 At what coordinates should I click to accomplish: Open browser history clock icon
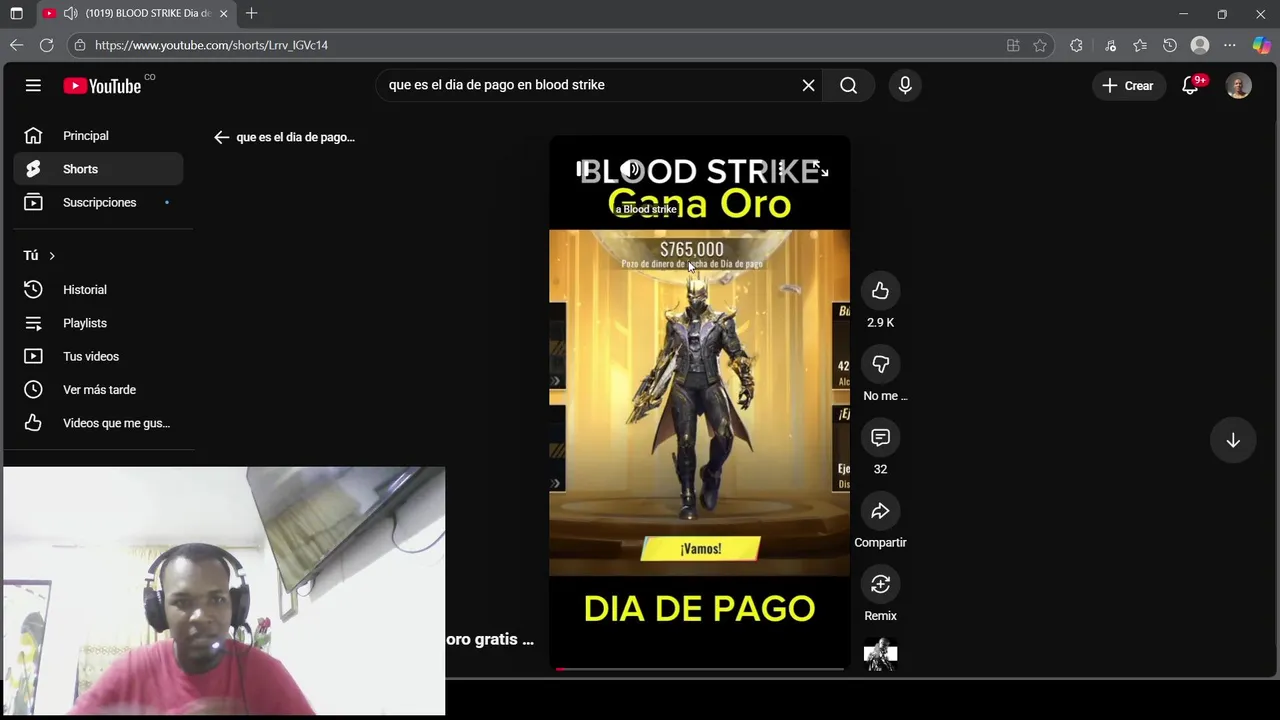1170,45
